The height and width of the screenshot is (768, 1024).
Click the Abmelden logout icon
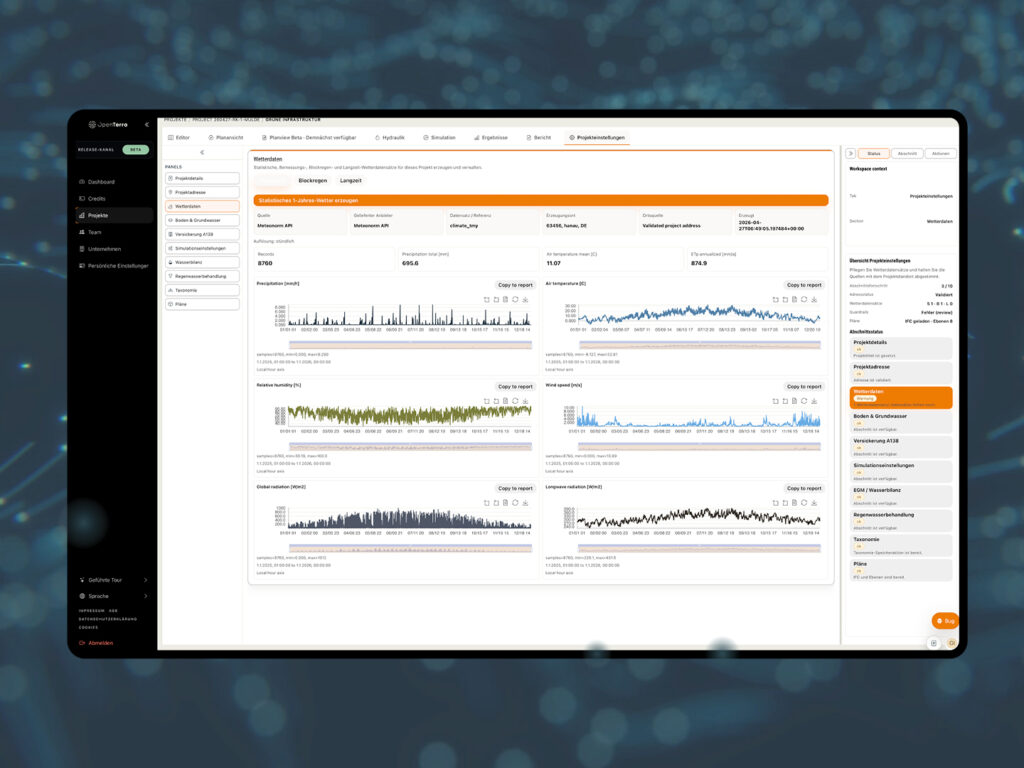pyautogui.click(x=82, y=643)
